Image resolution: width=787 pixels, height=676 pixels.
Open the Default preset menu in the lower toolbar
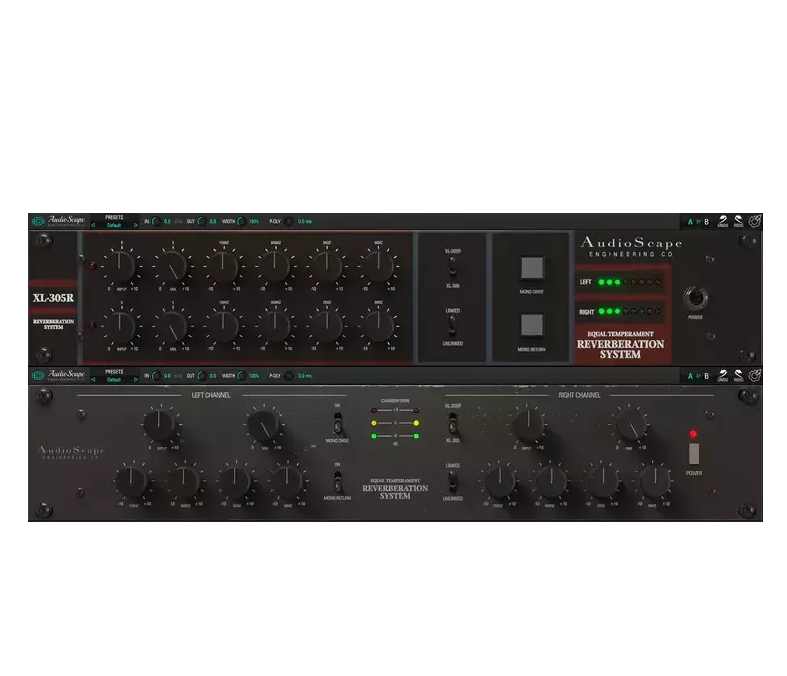pyautogui.click(x=114, y=380)
